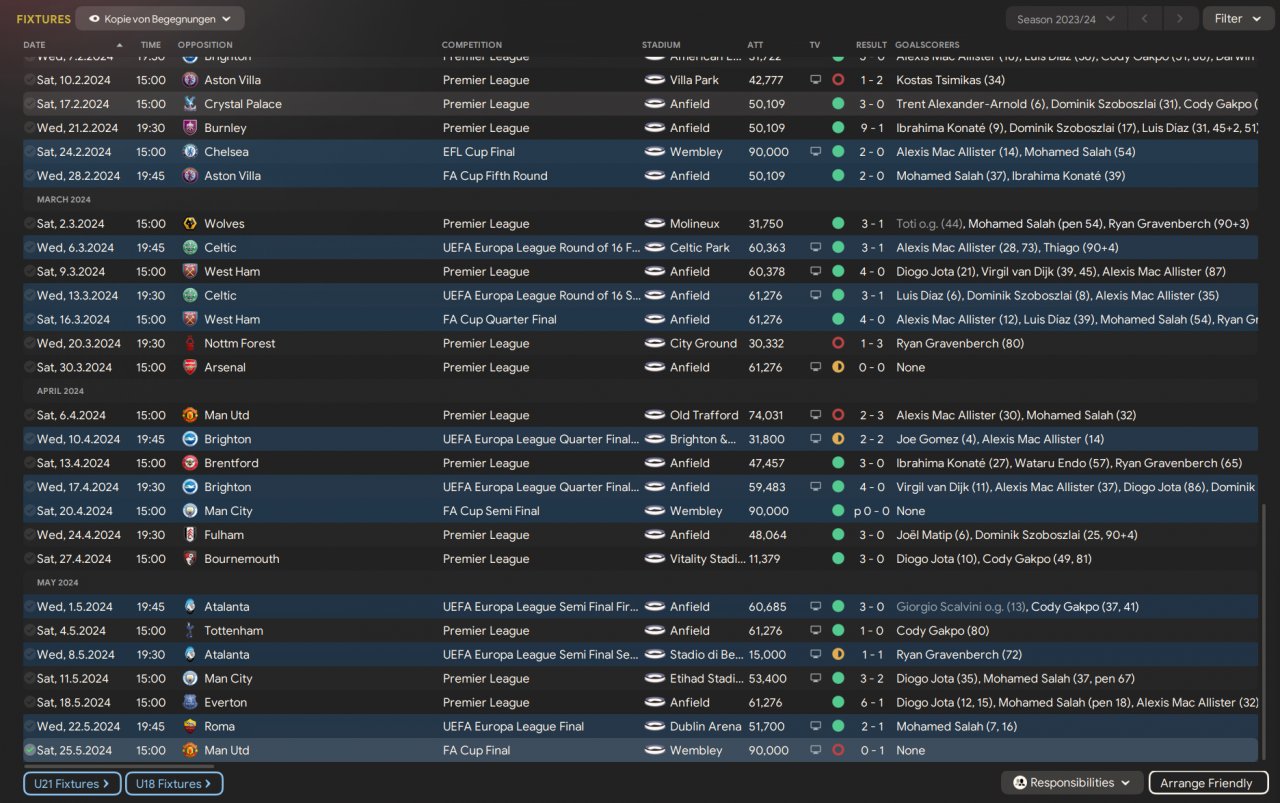Screen dimensions: 1280x803
Task: Click the Arrange Friendly button
Action: click(x=1208, y=783)
